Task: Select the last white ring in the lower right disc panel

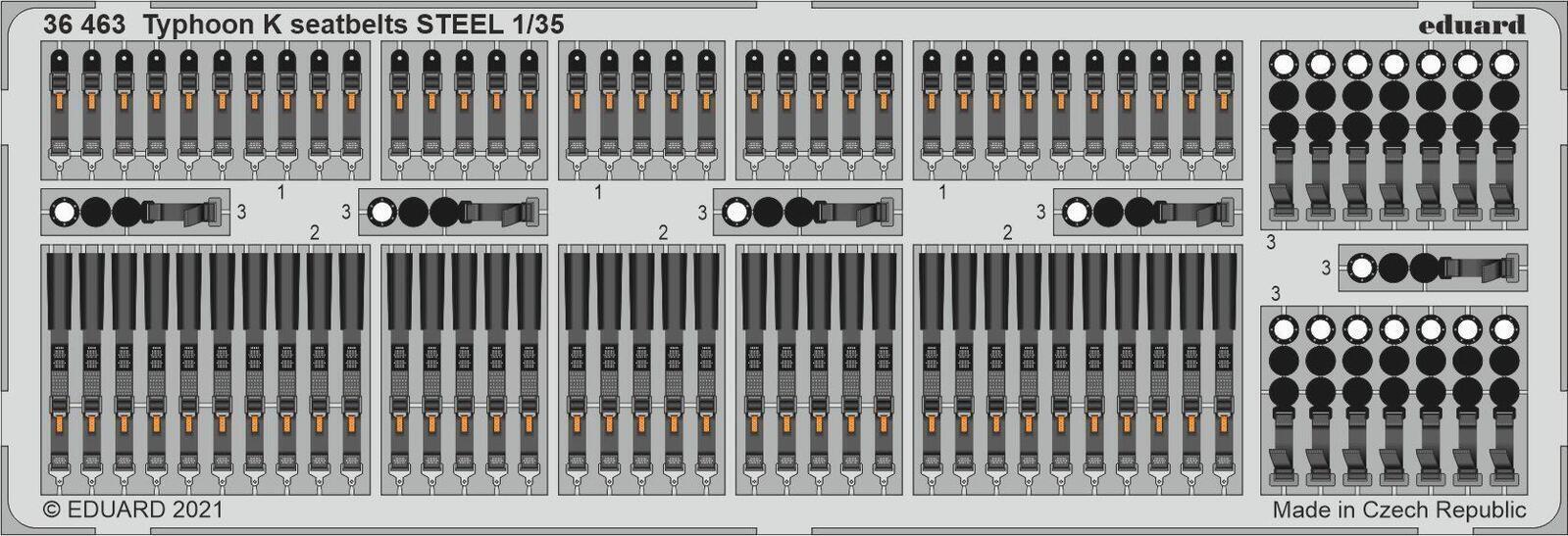Action: click(1502, 328)
